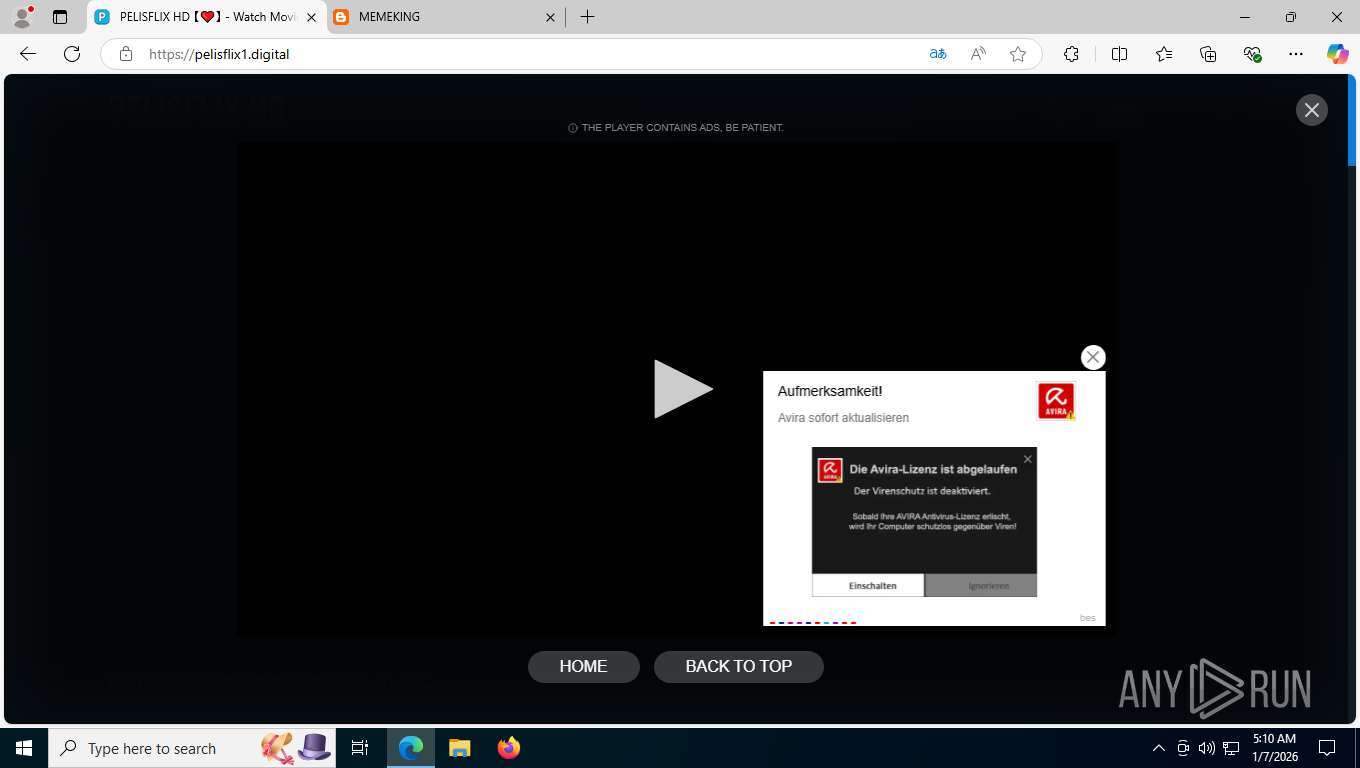Open Task View on taskbar
This screenshot has width=1360, height=768.
click(x=360, y=748)
